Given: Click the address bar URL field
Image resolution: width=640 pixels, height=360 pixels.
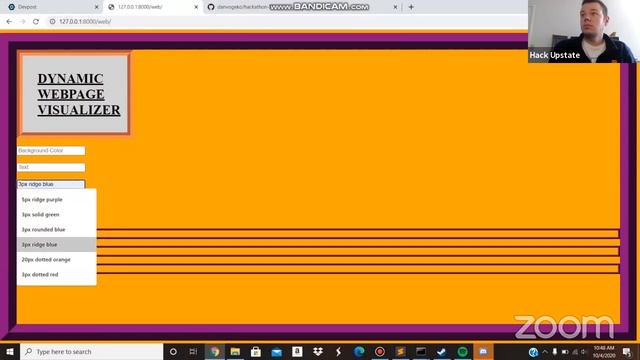Looking at the screenshot, I should 286,22.
